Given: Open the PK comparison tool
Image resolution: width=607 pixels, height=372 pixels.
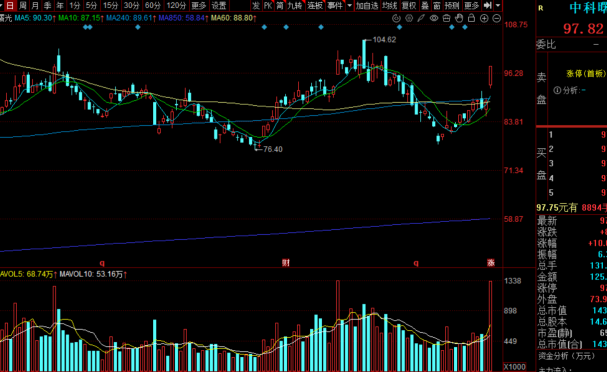Looking at the screenshot, I should (x=268, y=5).
